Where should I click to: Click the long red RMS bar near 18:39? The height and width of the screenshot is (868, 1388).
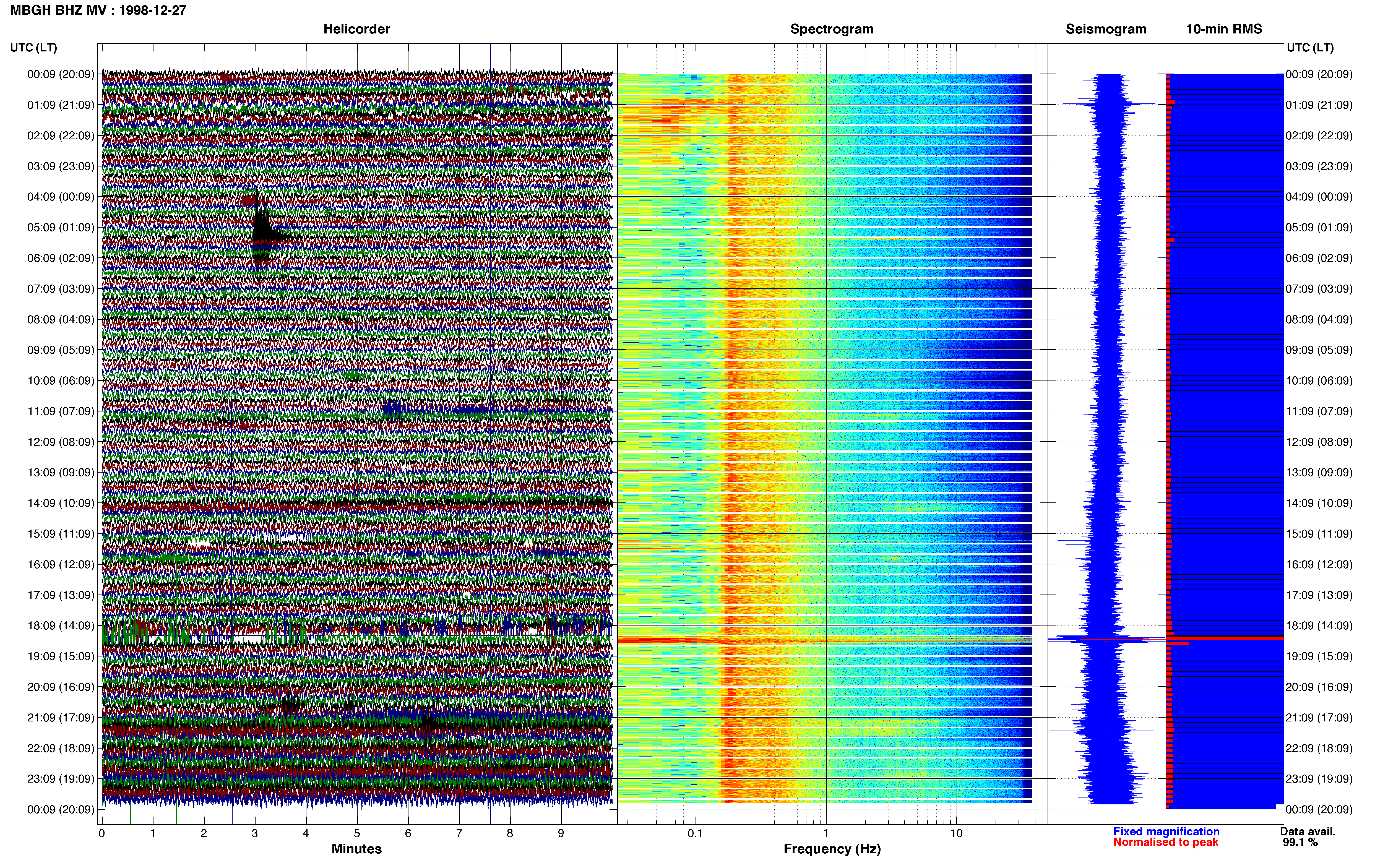point(1225,638)
